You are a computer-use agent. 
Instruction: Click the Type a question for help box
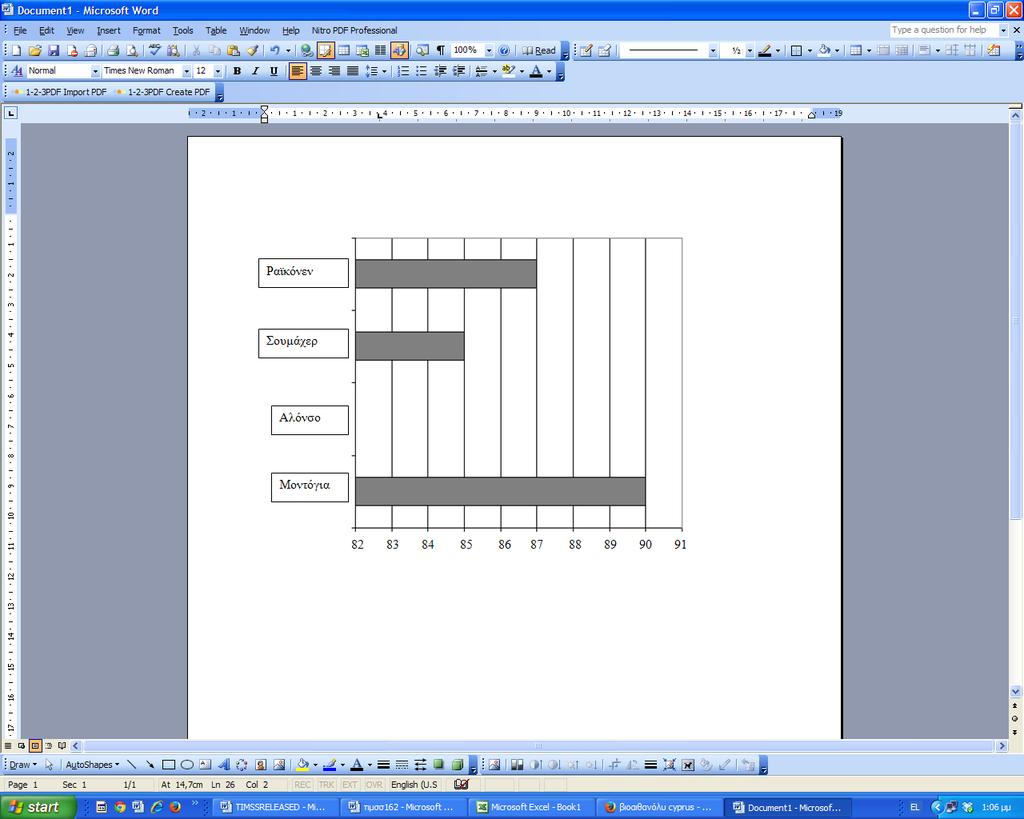[x=944, y=30]
